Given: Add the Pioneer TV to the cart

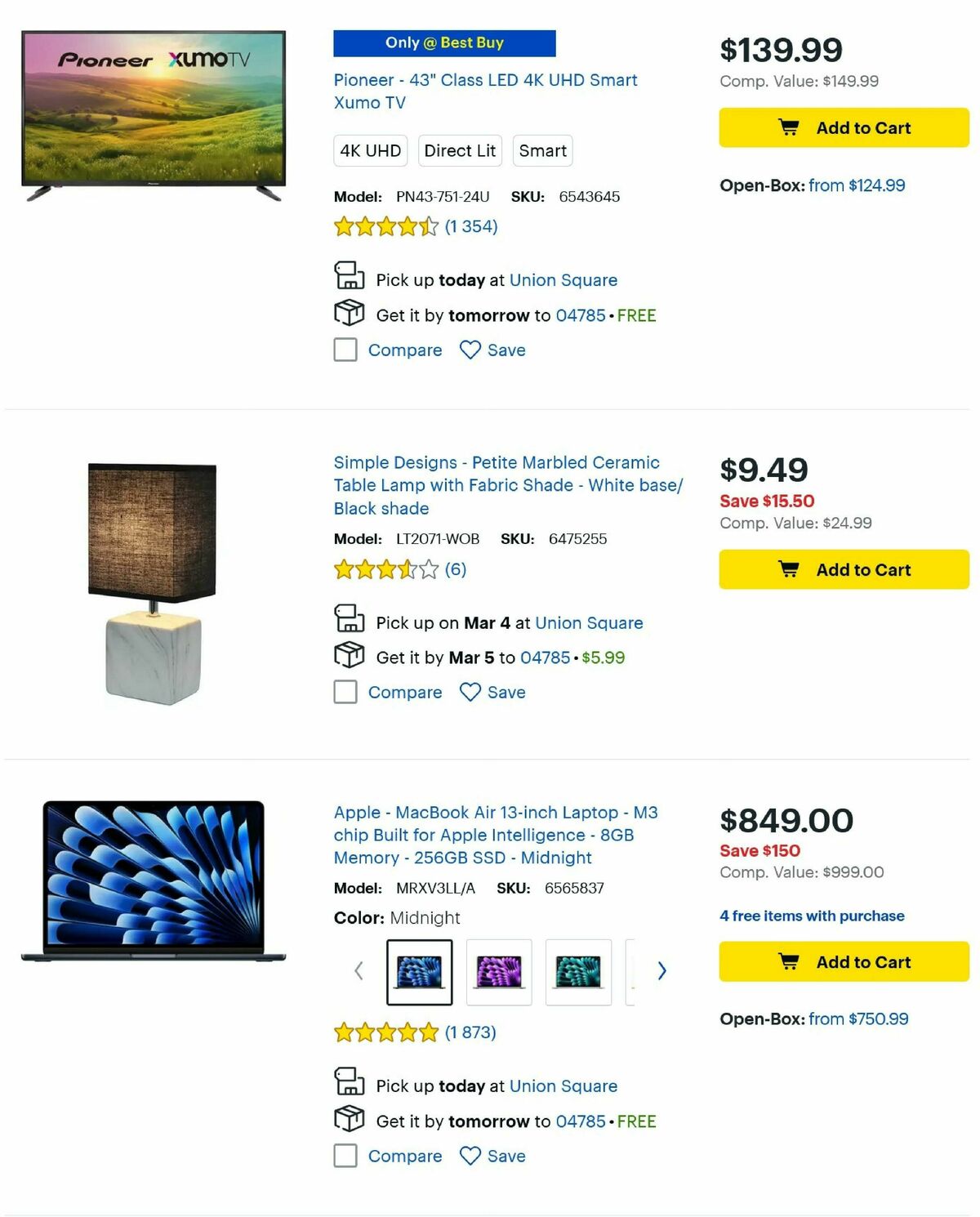Looking at the screenshot, I should point(843,127).
